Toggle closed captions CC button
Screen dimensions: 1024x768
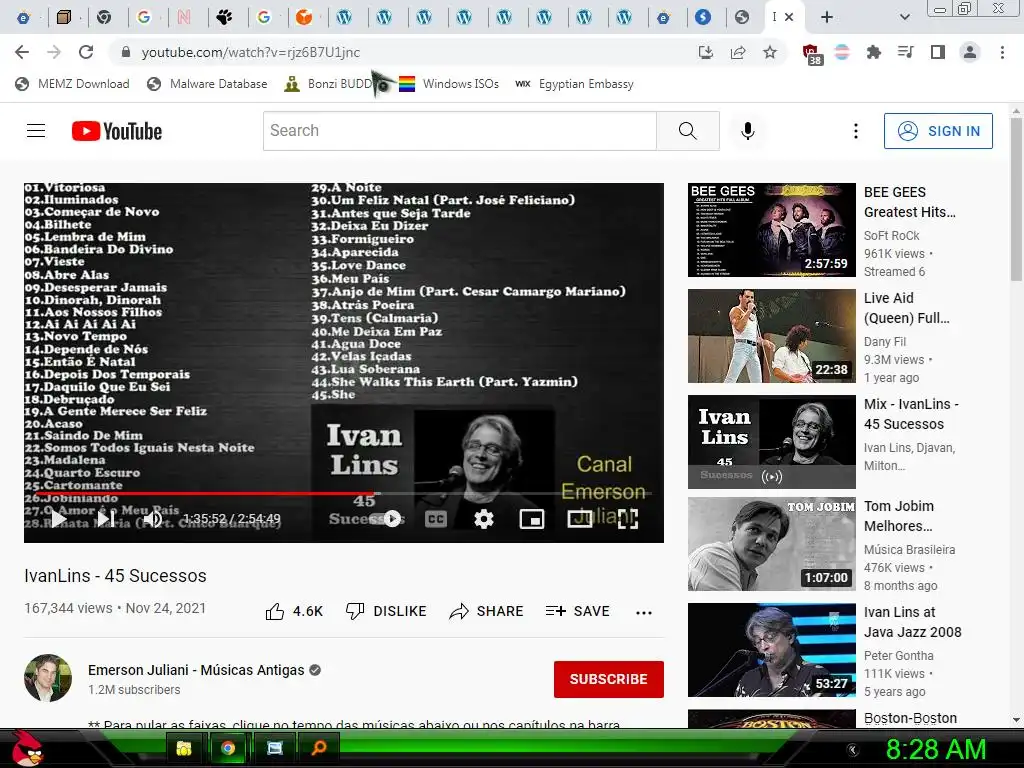click(x=436, y=519)
